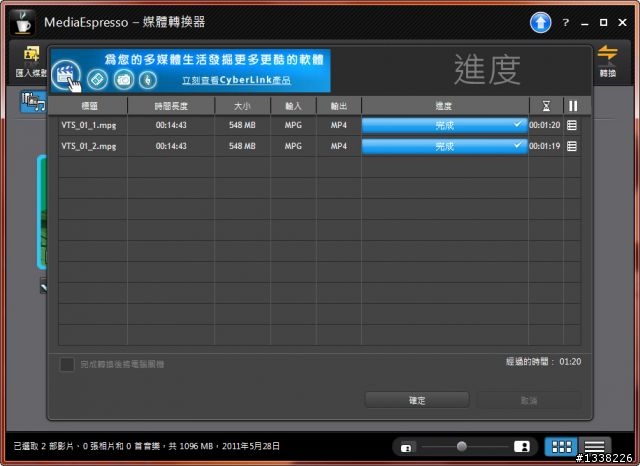This screenshot has height=466, width=640.
Task: Toggle shut down computer after conversion checkbox
Action: [x=67, y=364]
